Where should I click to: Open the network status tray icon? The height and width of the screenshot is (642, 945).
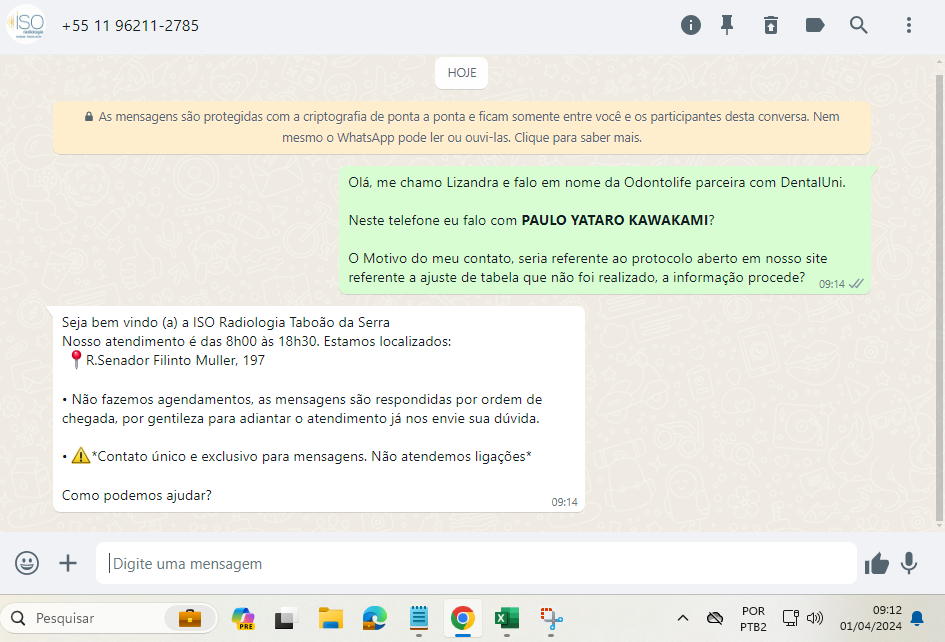click(x=790, y=618)
